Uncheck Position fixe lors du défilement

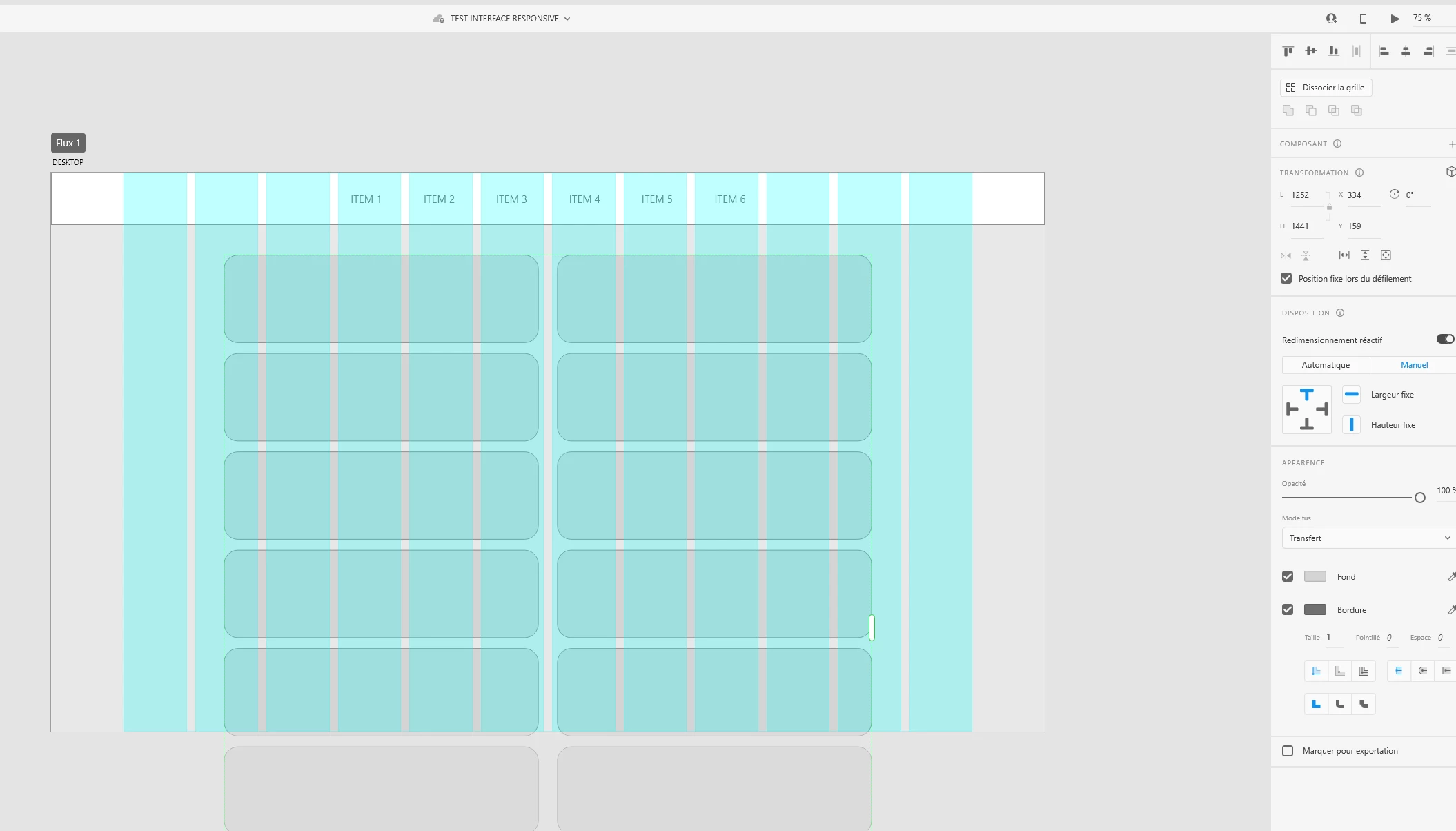[1286, 278]
